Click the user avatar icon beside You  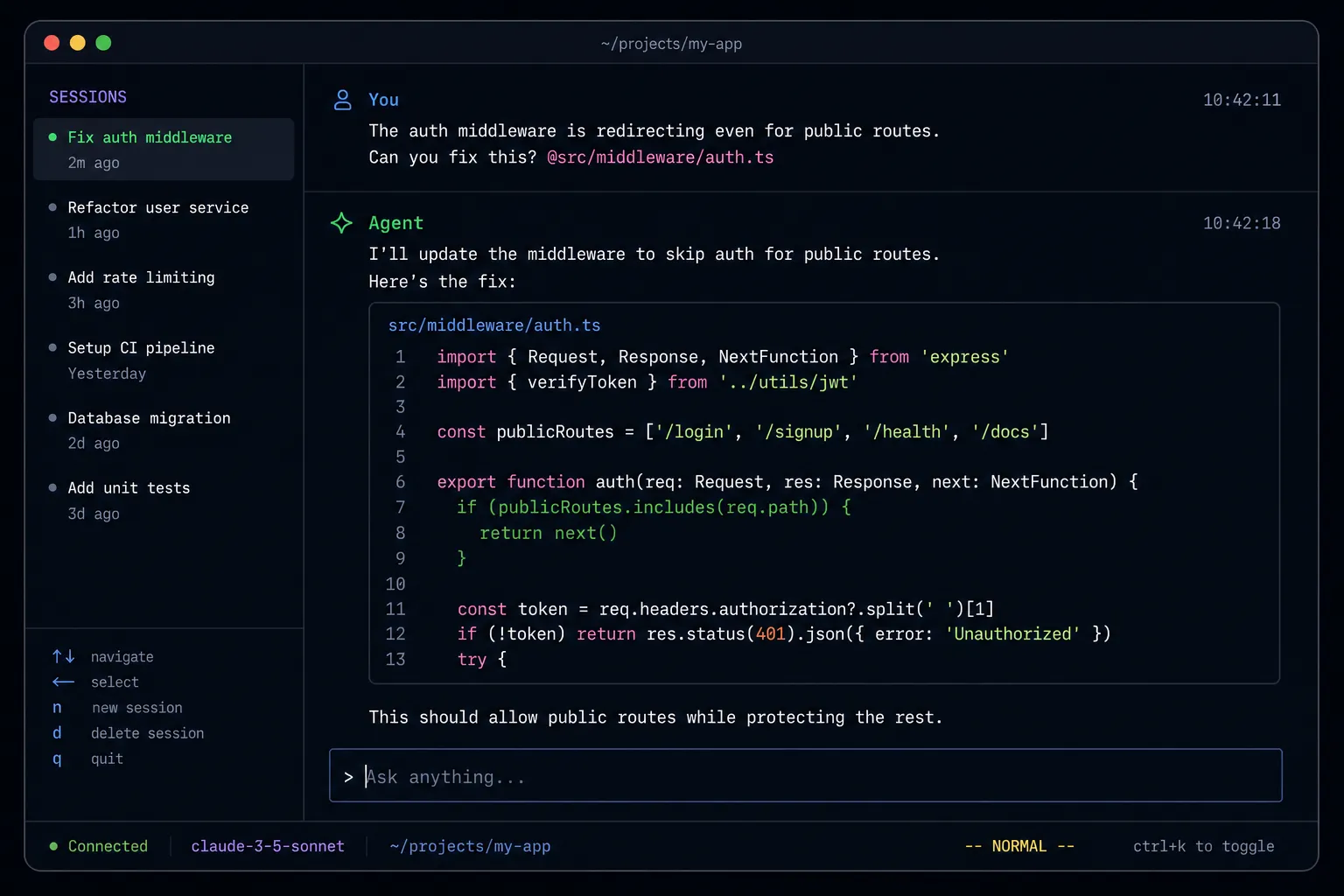(343, 100)
